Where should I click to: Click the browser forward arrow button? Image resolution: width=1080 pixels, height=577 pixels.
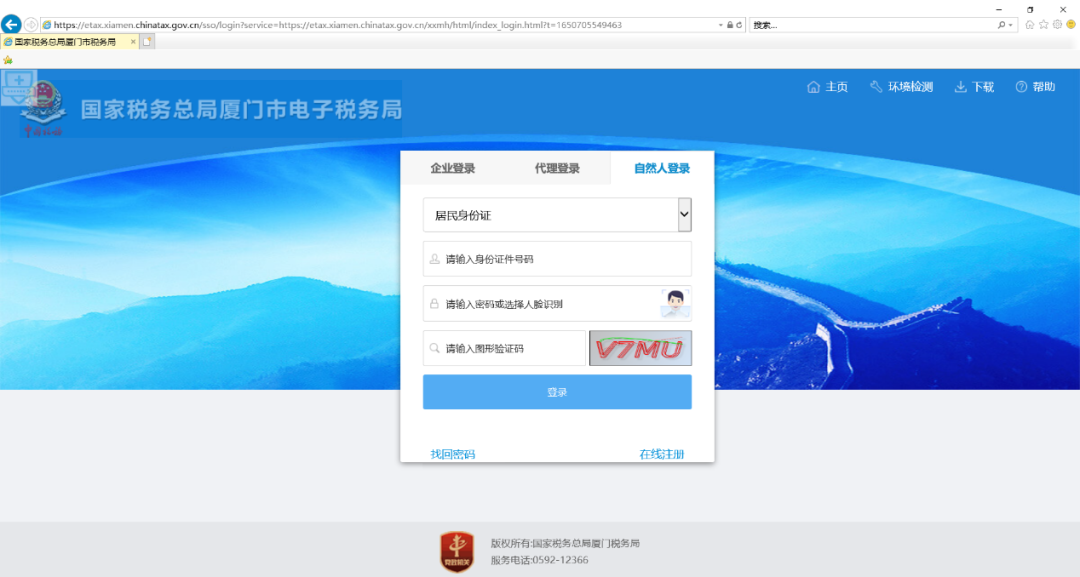[x=31, y=25]
